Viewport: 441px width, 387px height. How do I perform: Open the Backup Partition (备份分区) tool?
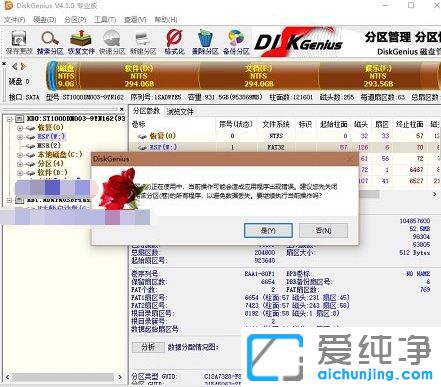click(x=236, y=42)
